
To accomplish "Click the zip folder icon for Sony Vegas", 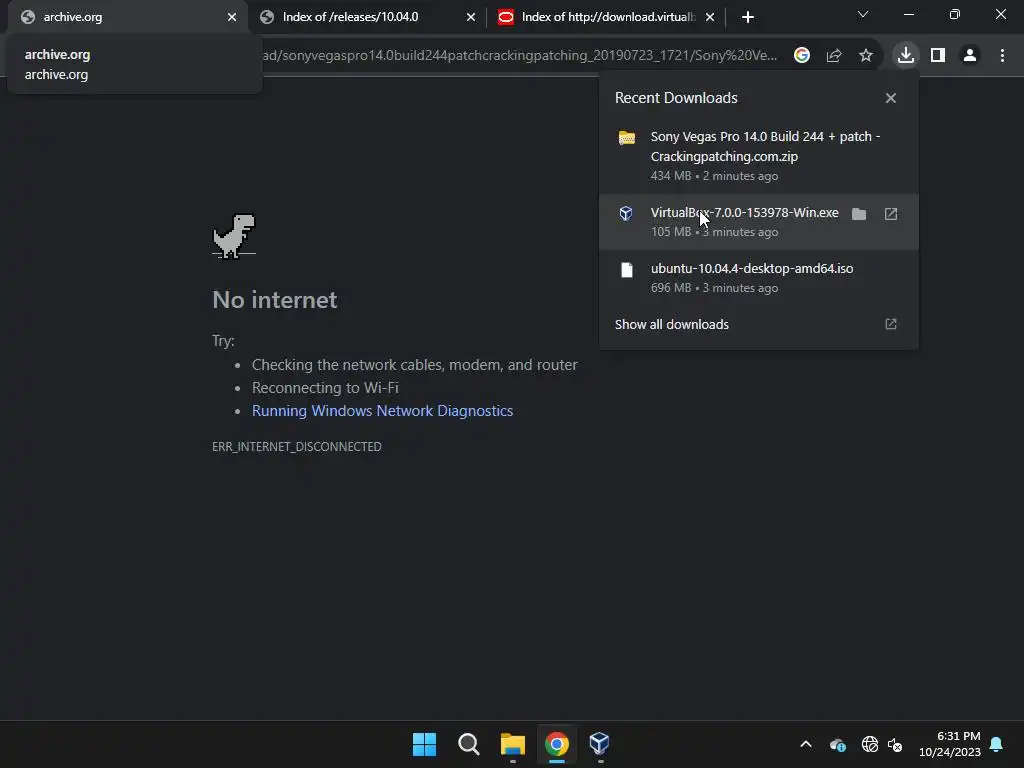I will (x=627, y=138).
